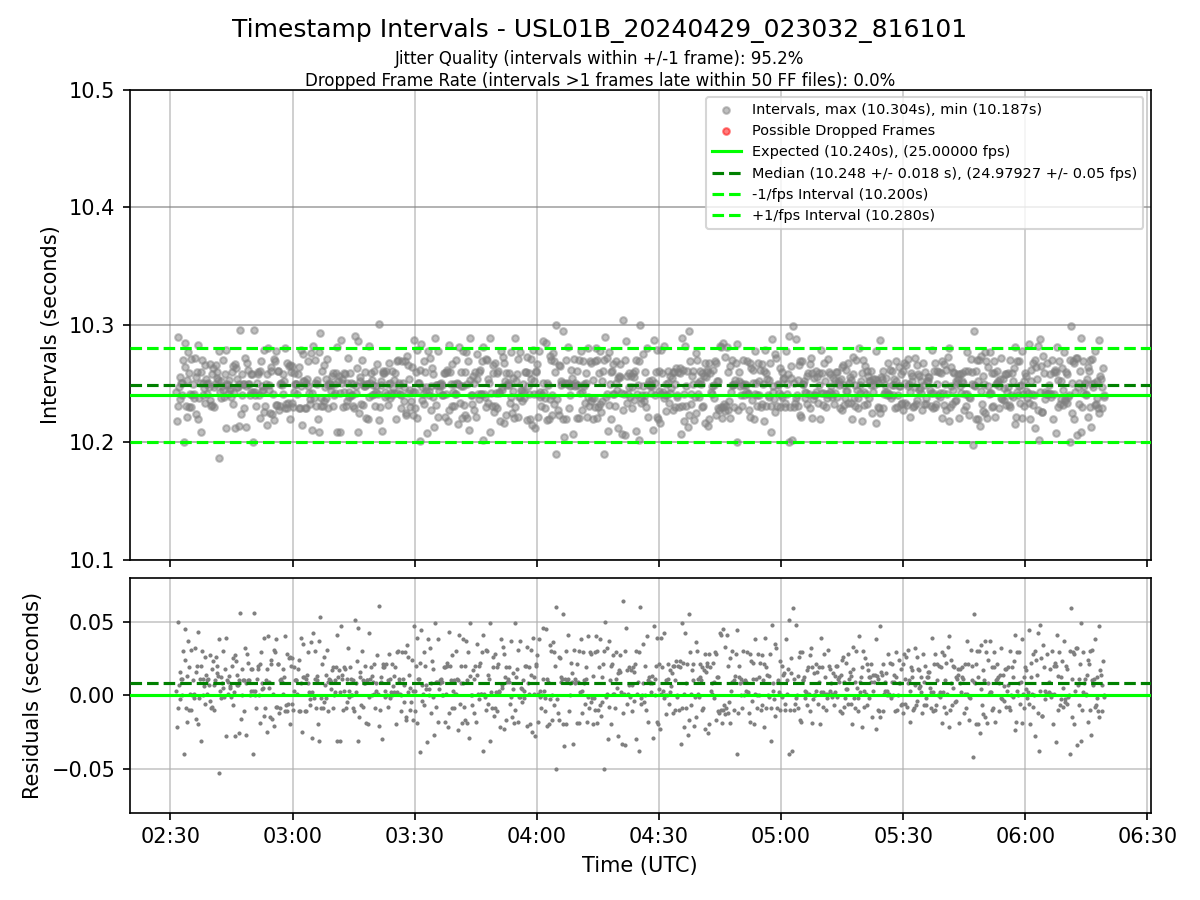Select legend entry '-1/fps Interval (10.200s)'

[840, 193]
